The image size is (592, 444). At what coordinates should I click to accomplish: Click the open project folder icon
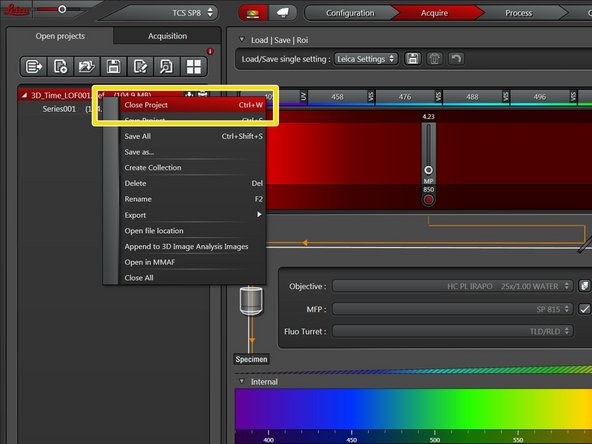87,67
